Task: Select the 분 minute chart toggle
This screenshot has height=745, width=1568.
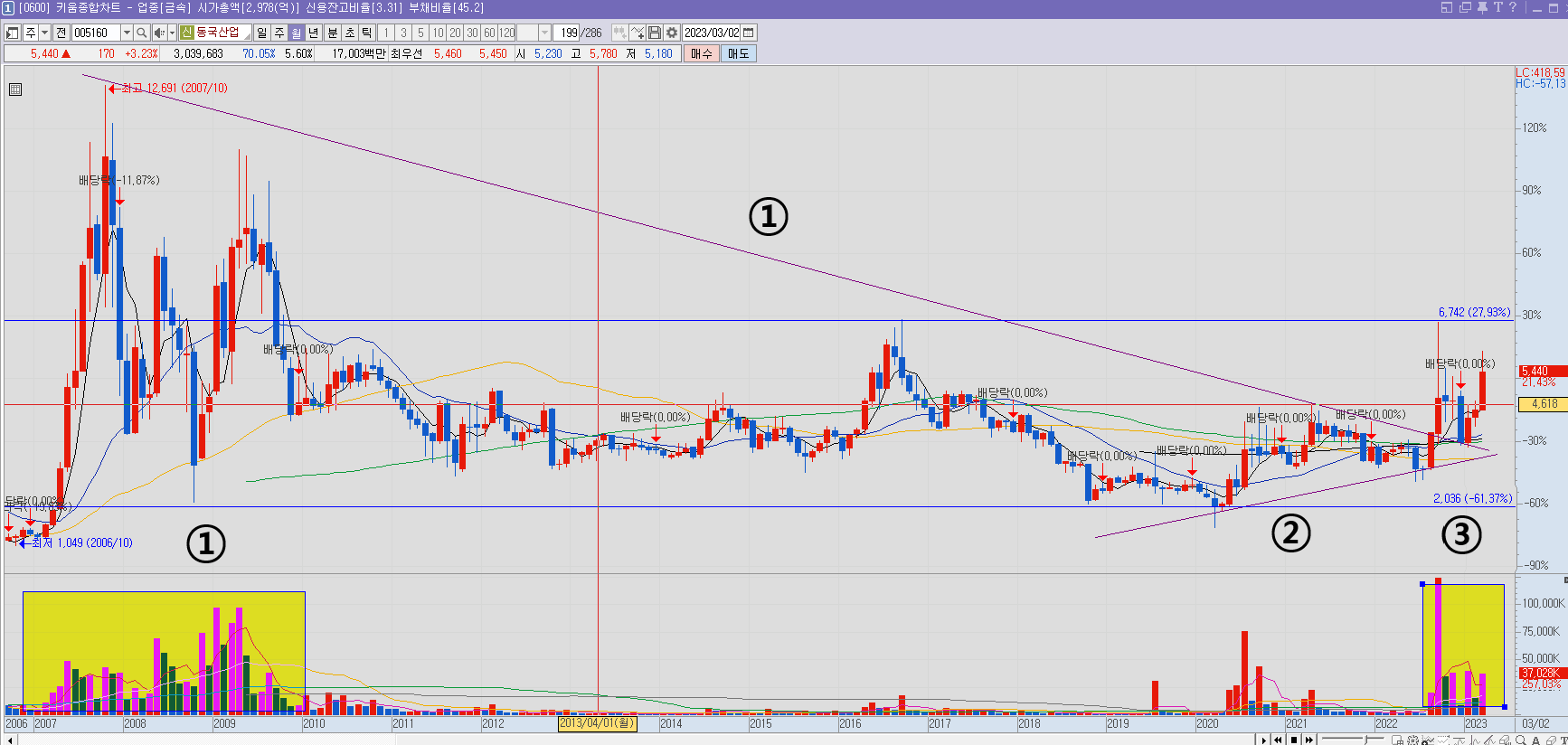Action: tap(332, 33)
